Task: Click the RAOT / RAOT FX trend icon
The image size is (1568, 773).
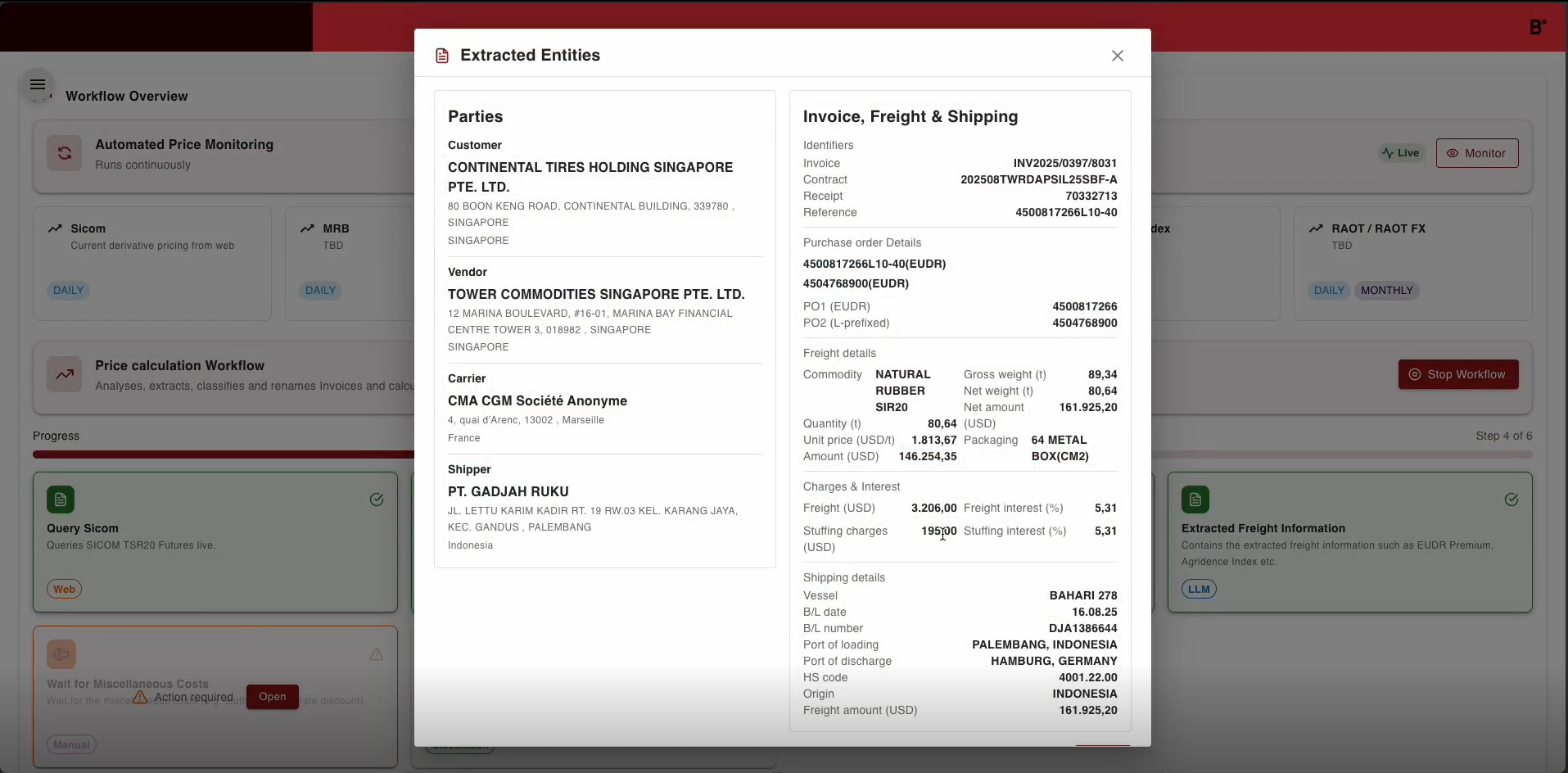Action: 1315,228
